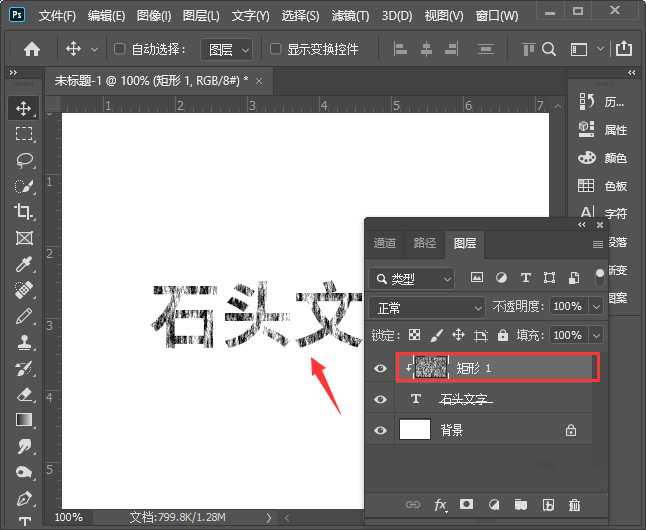Select the Crop tool
Image resolution: width=646 pixels, height=530 pixels.
pyautogui.click(x=24, y=211)
